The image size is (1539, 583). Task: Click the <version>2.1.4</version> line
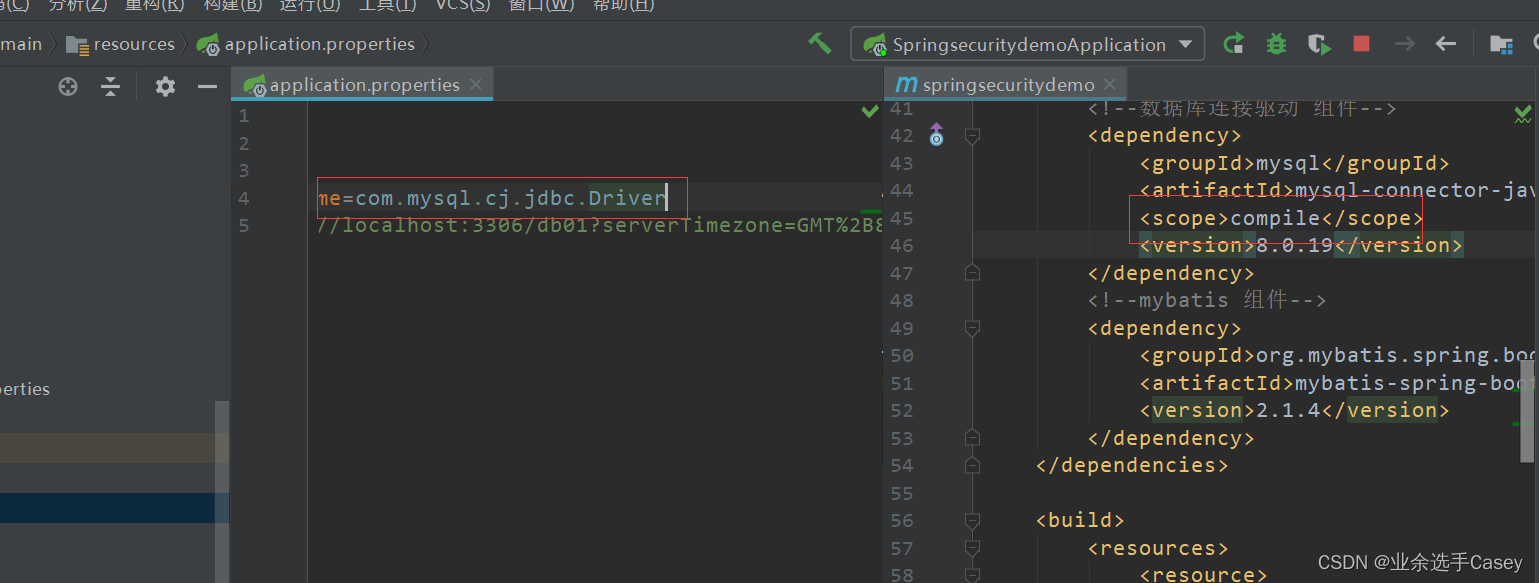click(x=1294, y=410)
